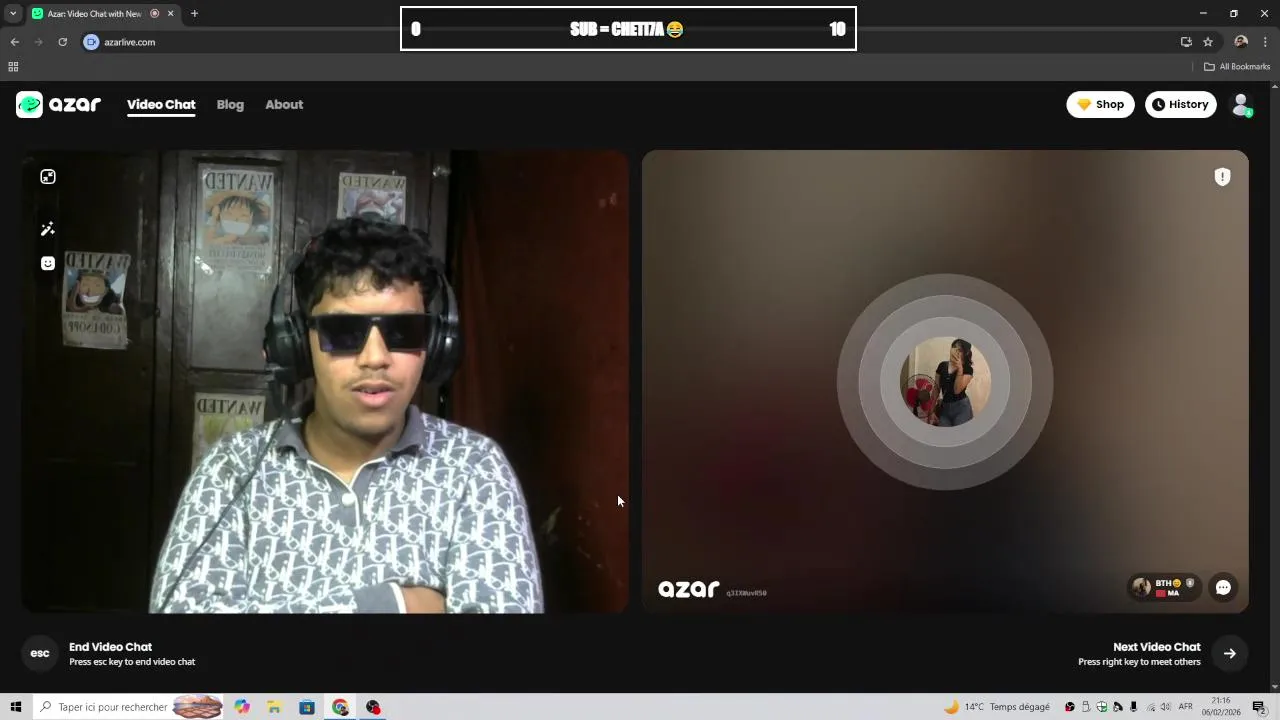Click the taskbar search box
1280x720 pixels.
pos(128,707)
